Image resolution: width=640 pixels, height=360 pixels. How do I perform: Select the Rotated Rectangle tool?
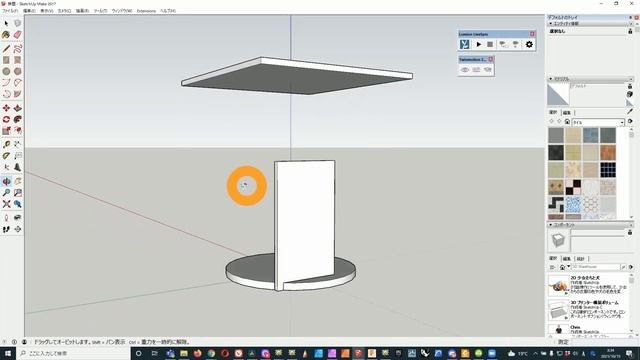[17, 60]
